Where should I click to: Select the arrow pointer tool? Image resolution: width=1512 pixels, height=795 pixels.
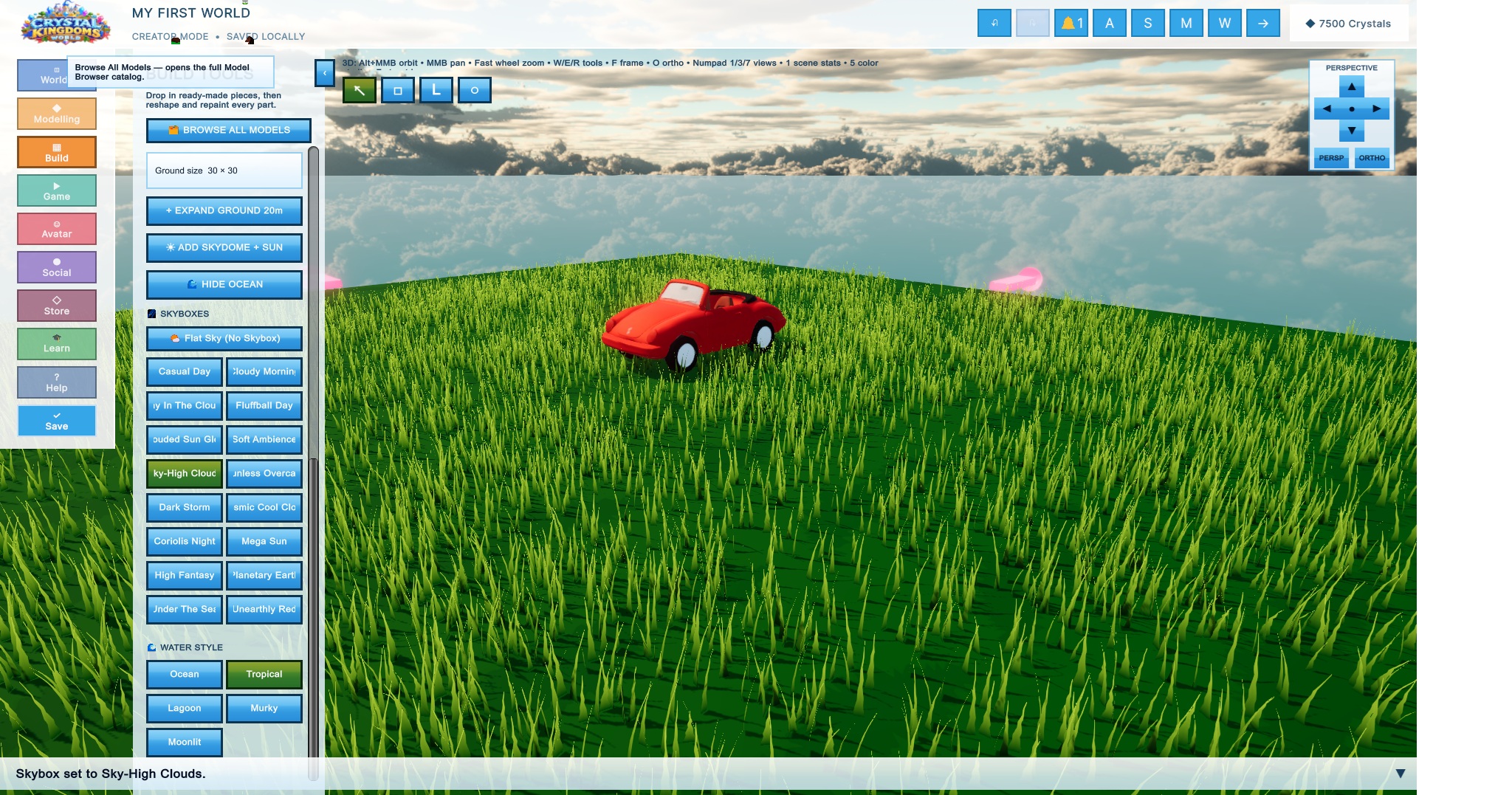[x=360, y=90]
